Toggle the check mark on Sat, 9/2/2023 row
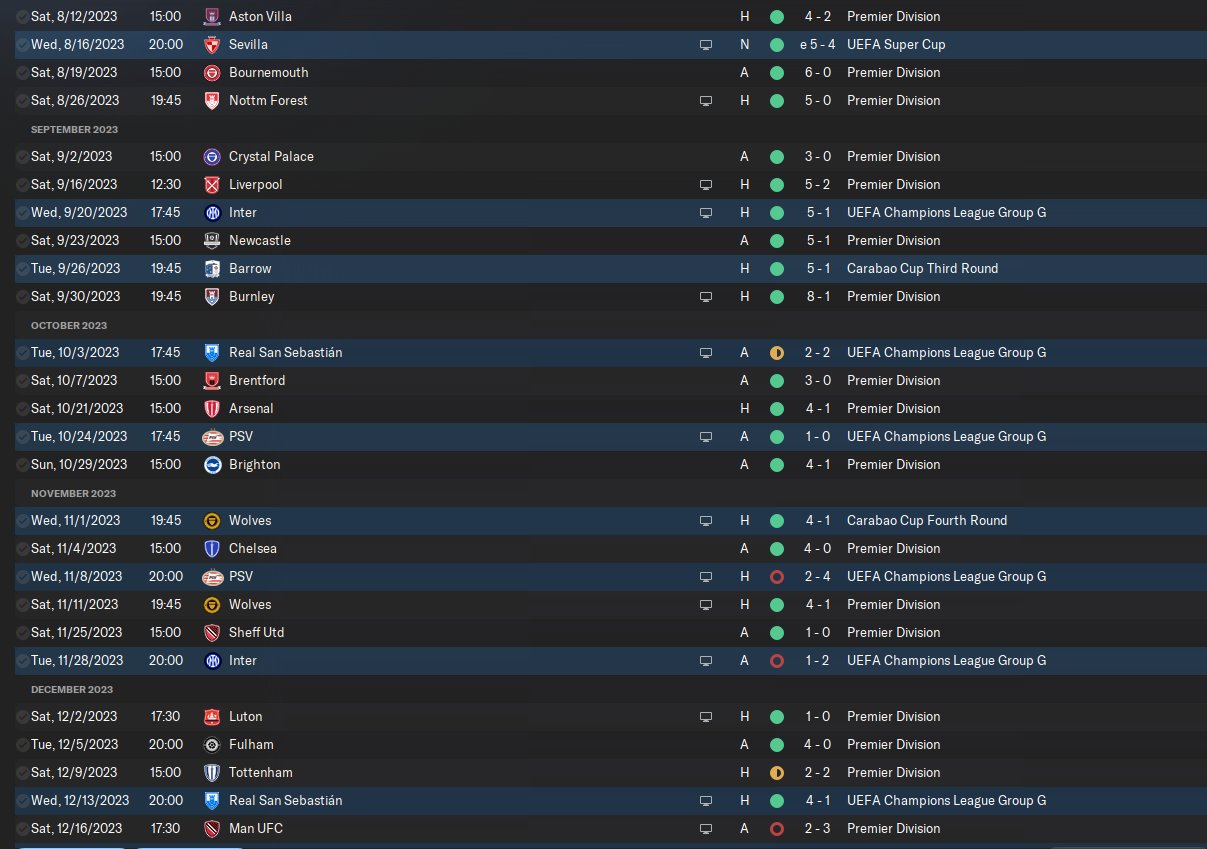Screen dimensions: 1207x849 pos(22,157)
